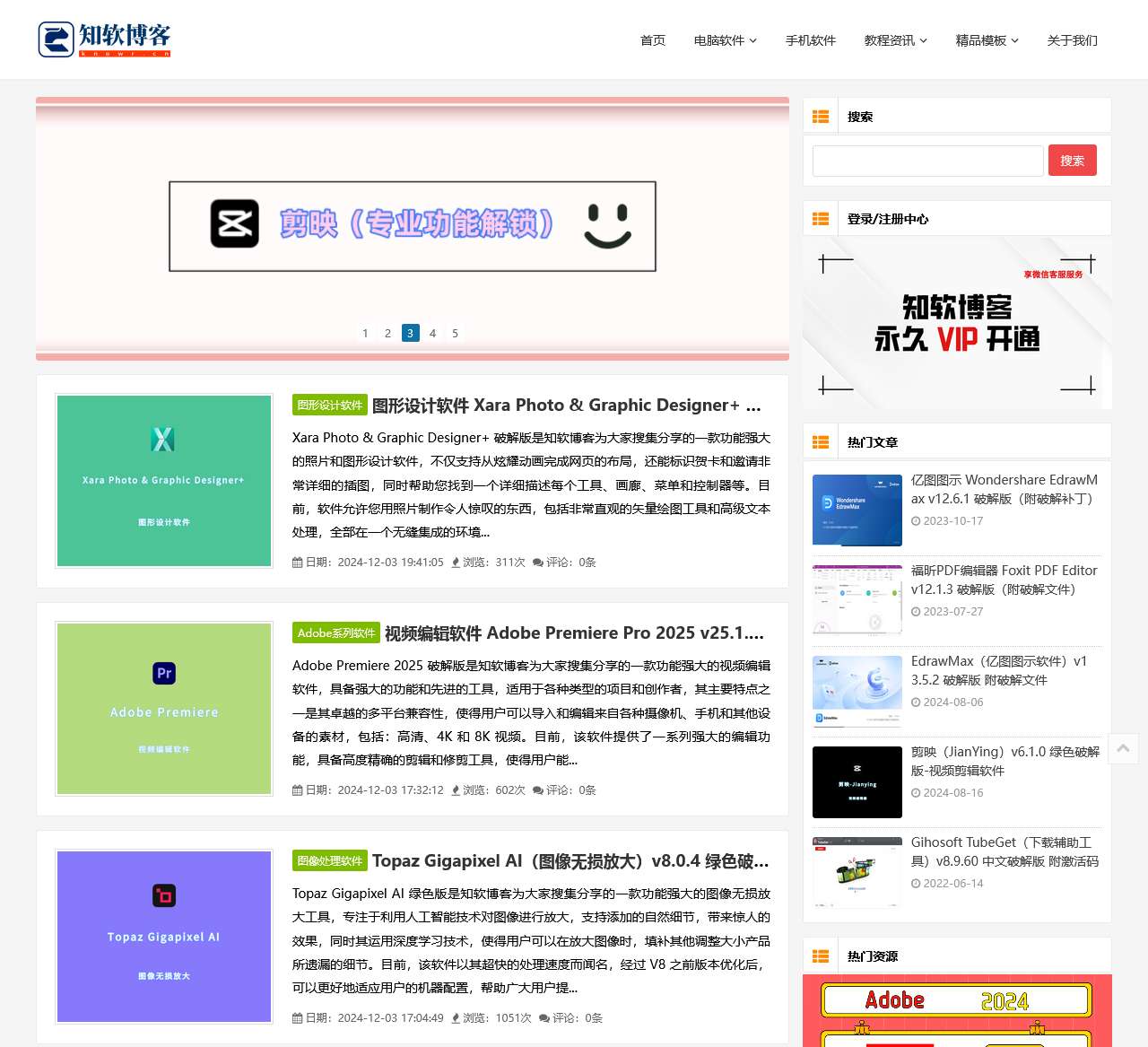Click the views icon on Adobe Premiere post
This screenshot has height=1047, width=1148.
tap(455, 790)
